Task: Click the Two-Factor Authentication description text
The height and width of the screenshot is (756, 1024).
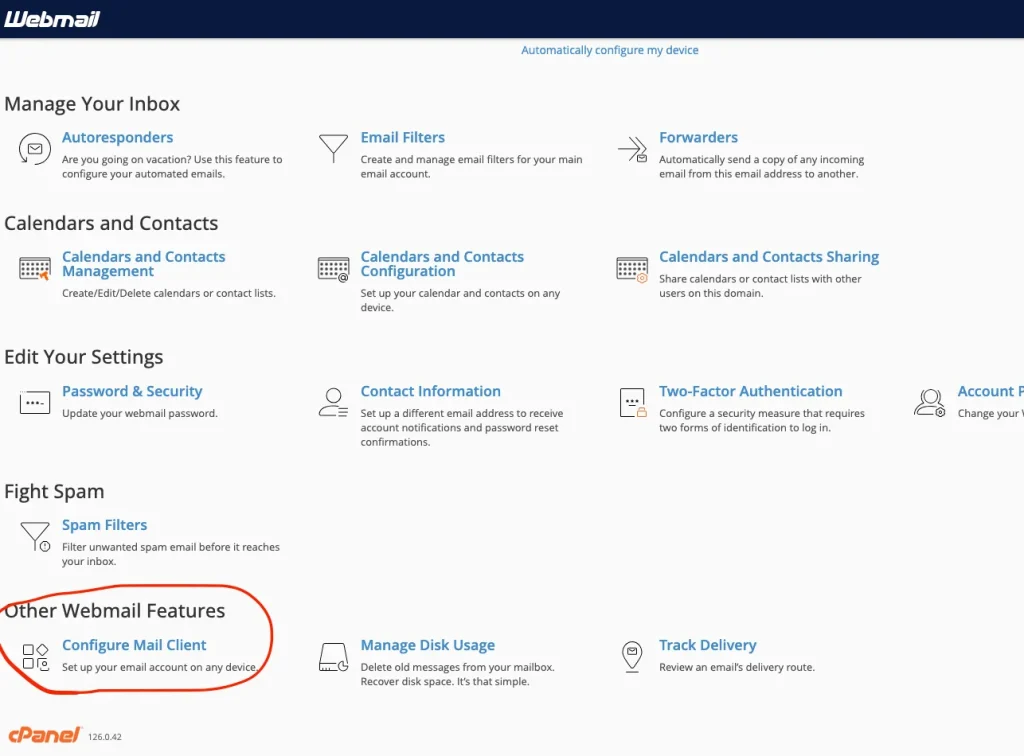Action: (761, 420)
